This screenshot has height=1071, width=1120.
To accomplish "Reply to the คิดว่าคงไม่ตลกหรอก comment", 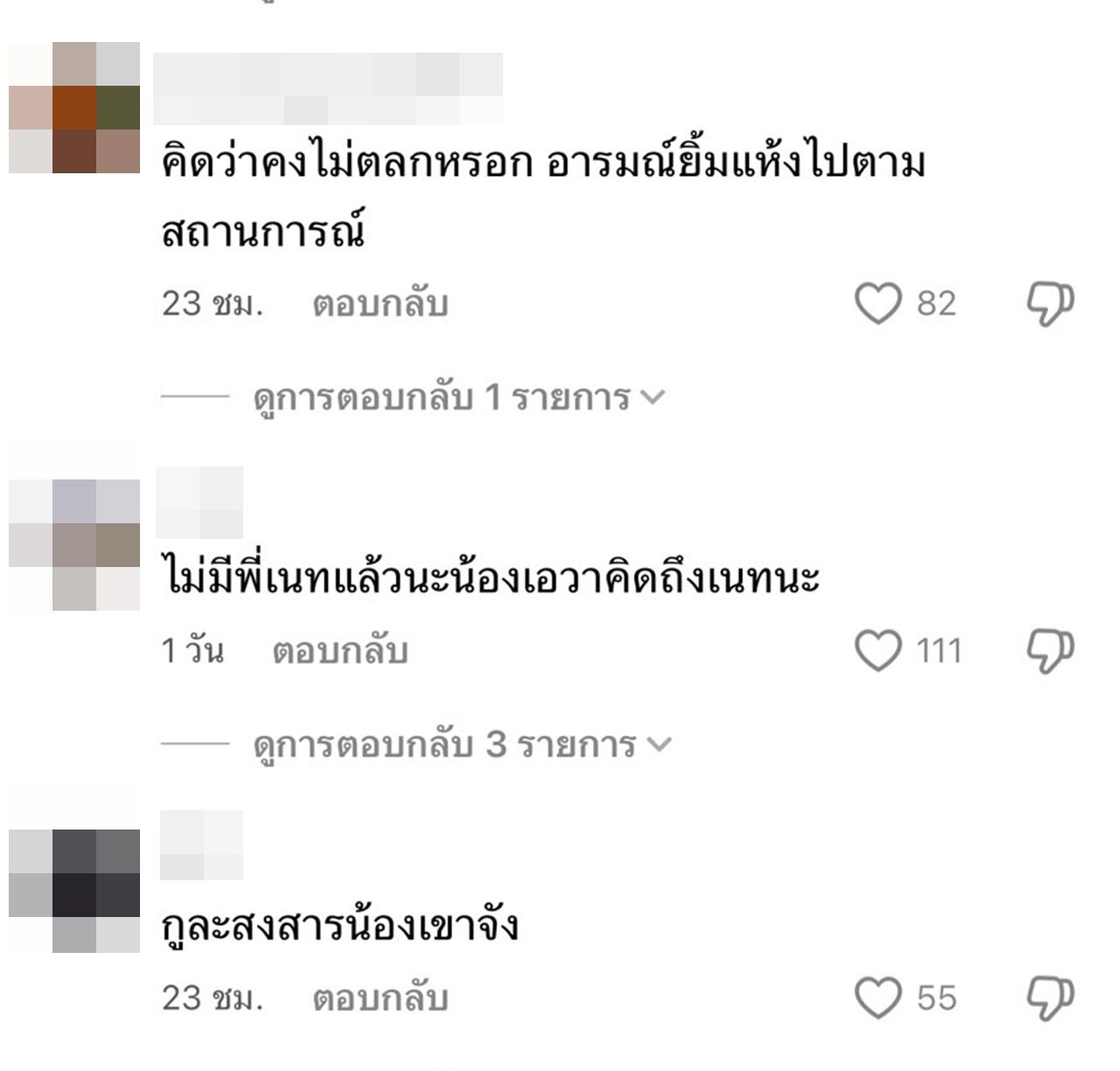I will (380, 304).
